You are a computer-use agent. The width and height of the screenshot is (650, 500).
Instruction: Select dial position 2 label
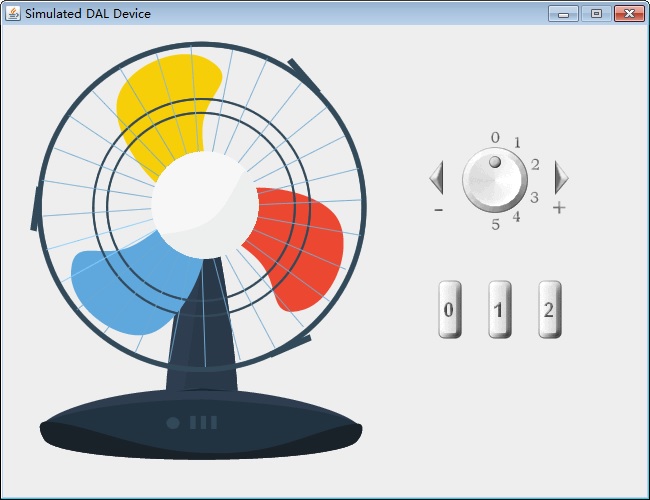pyautogui.click(x=535, y=165)
